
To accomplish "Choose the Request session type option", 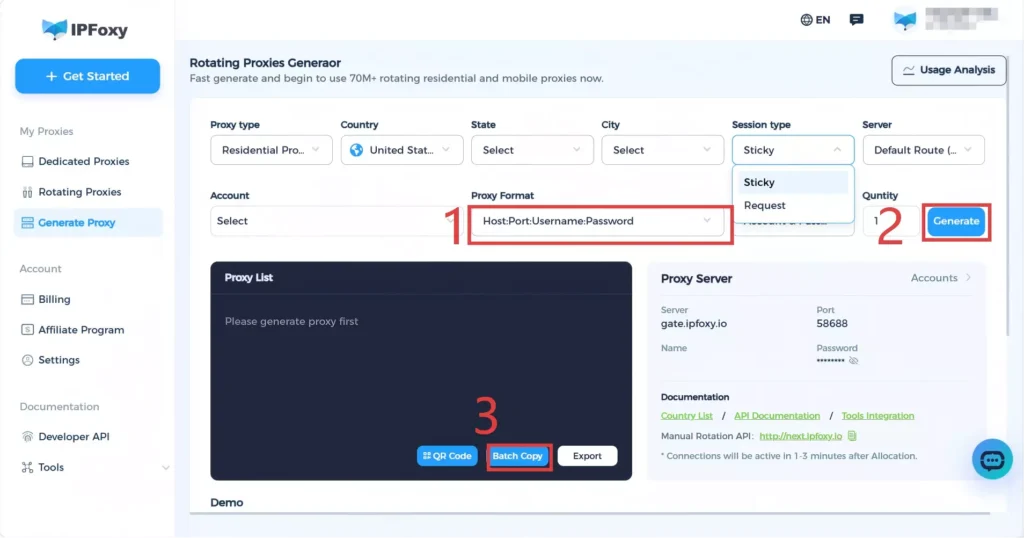I will coord(765,205).
